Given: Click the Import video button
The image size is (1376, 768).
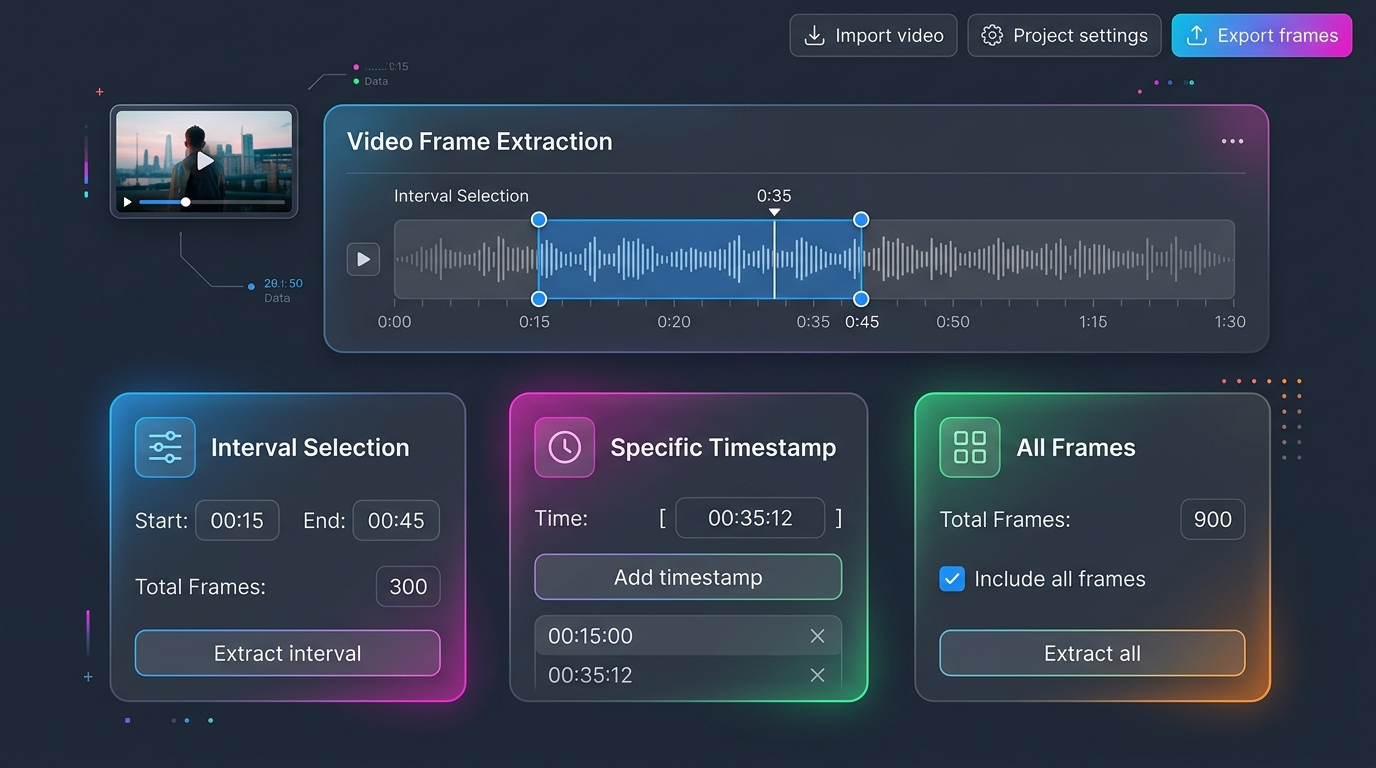Looking at the screenshot, I should 873,35.
